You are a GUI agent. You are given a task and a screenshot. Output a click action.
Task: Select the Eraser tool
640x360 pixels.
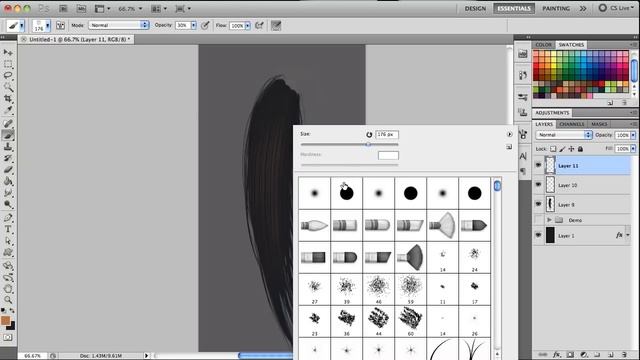[x=8, y=169]
